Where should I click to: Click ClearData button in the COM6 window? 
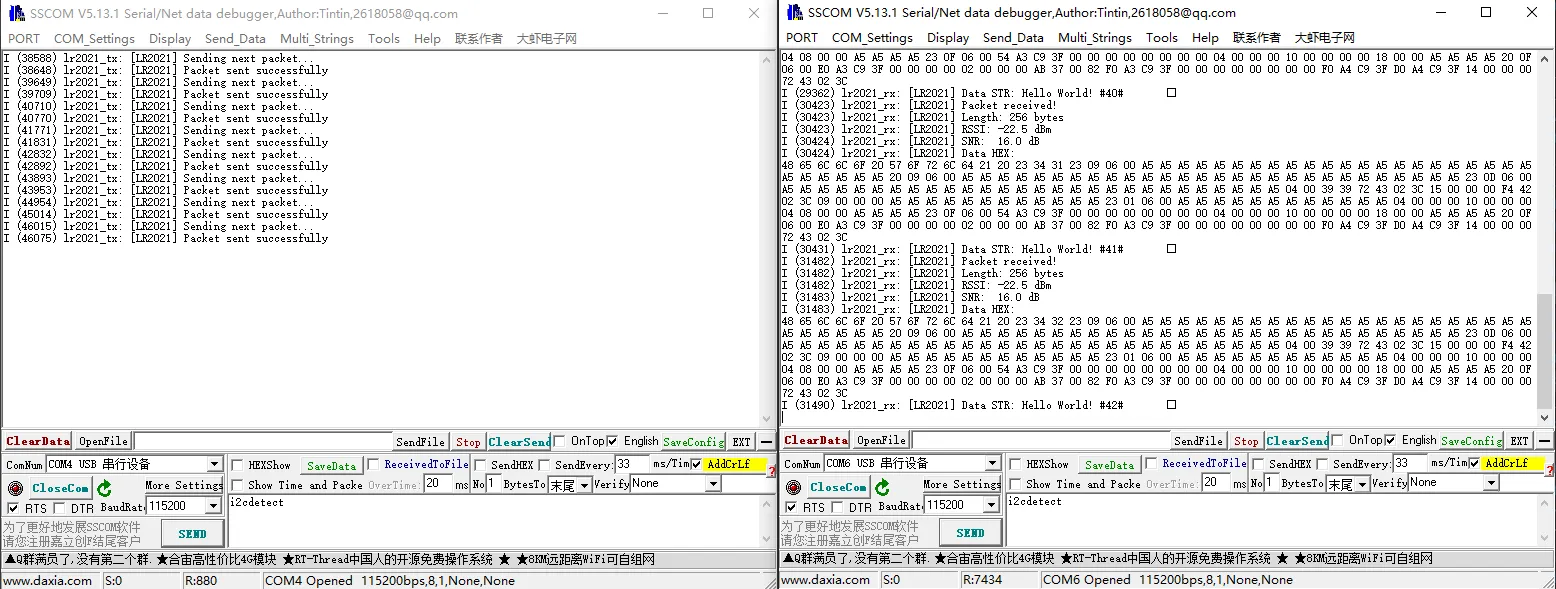[816, 441]
